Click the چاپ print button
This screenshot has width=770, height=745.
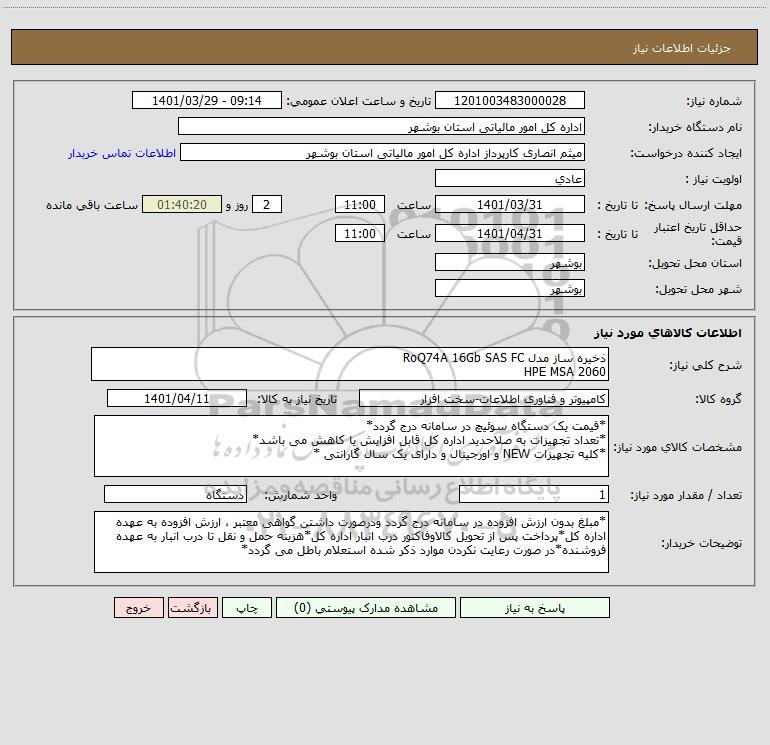[x=247, y=607]
